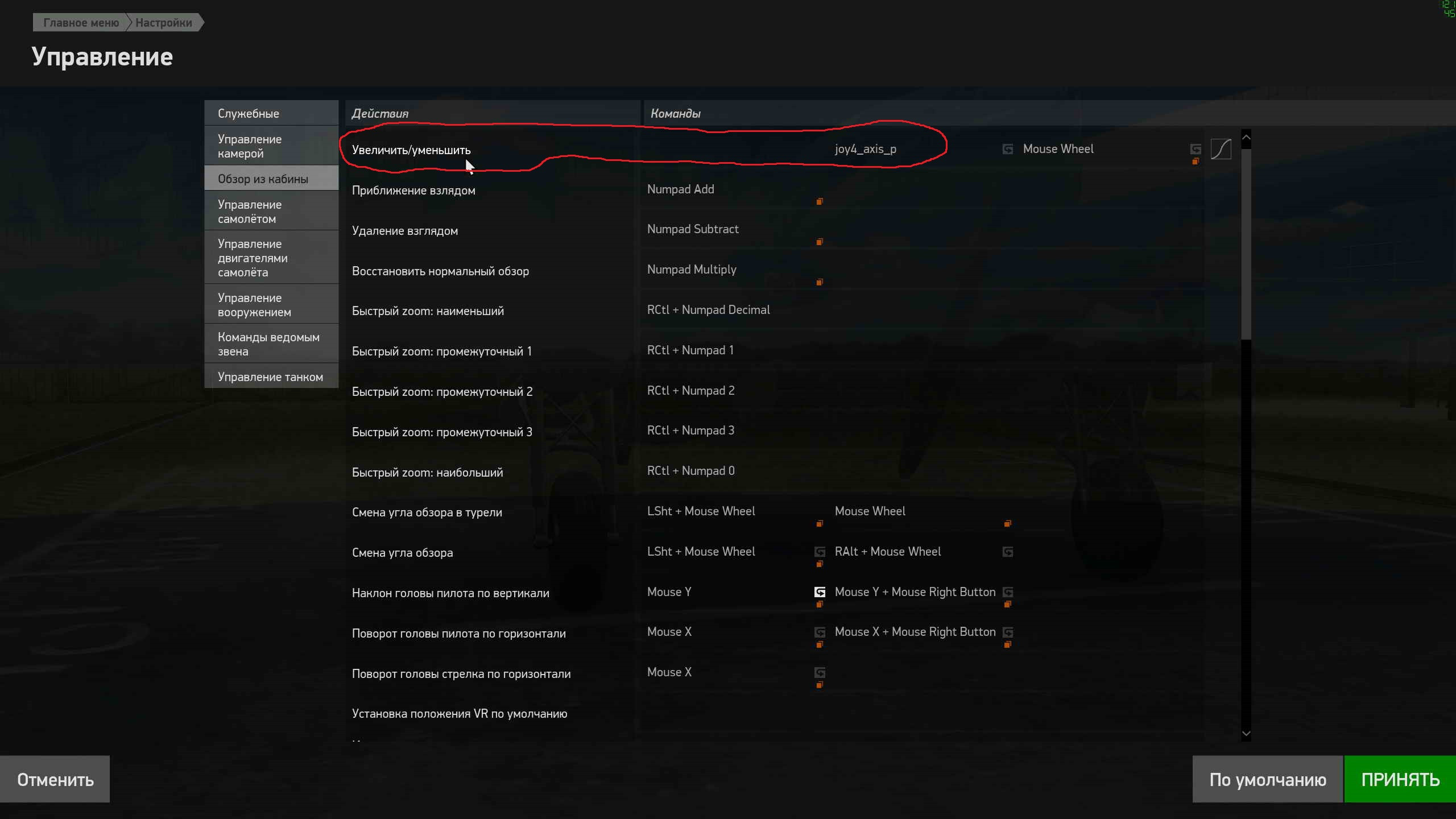Click the green ПРИНЯТЬ button
The image size is (1456, 819).
1400,779
